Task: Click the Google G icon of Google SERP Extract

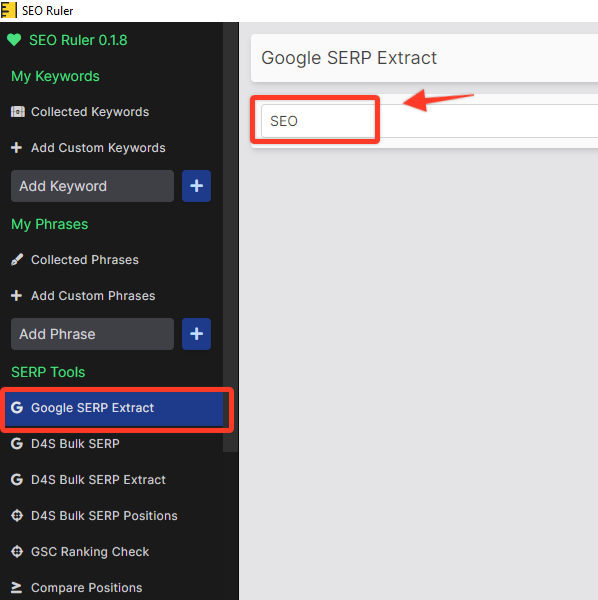Action: pos(17,408)
